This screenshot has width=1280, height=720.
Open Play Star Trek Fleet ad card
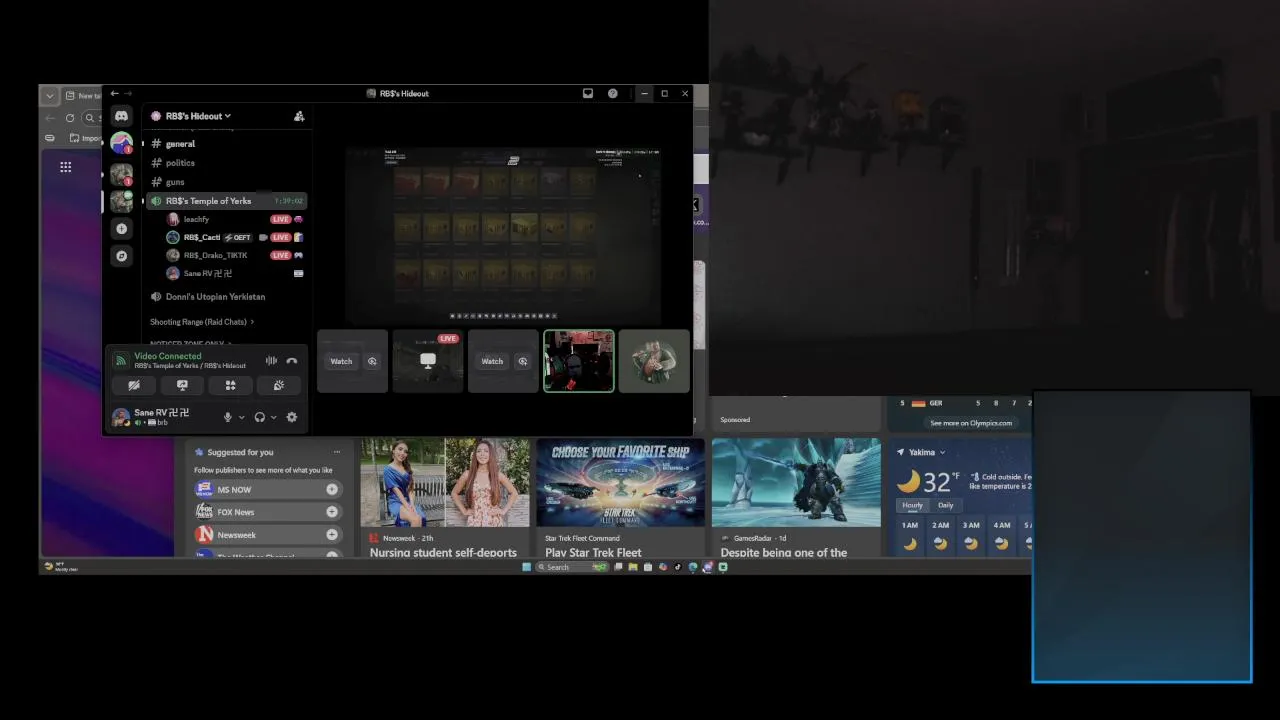[x=620, y=498]
